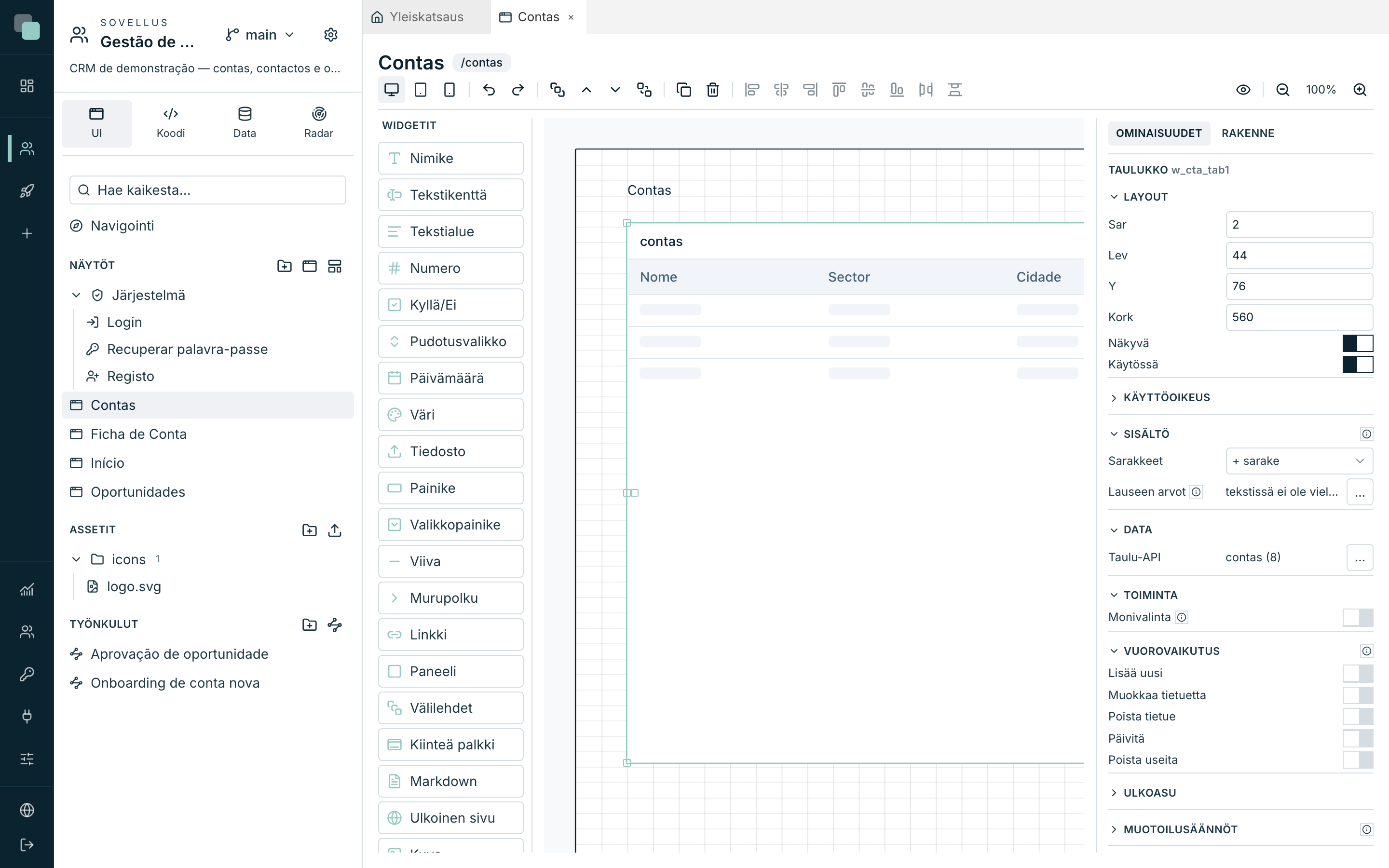Open the key icon in left sidebar

[x=27, y=674]
